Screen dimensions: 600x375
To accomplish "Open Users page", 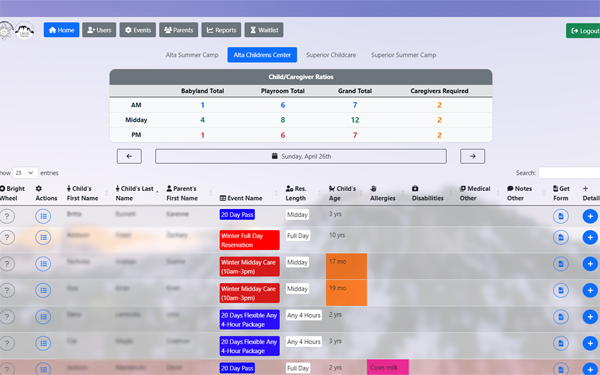I will pos(99,30).
